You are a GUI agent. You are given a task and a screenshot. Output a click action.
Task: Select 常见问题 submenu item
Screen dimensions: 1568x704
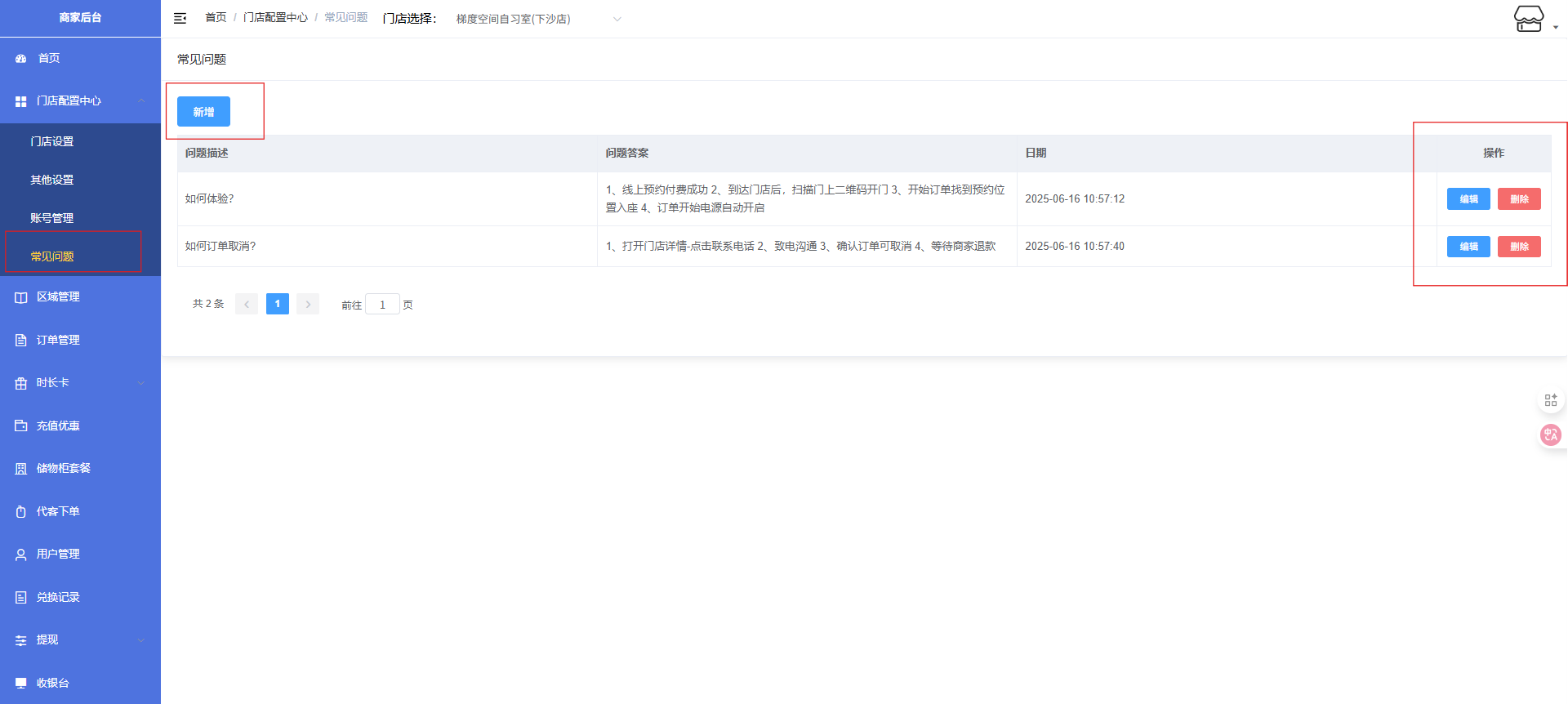(x=80, y=257)
